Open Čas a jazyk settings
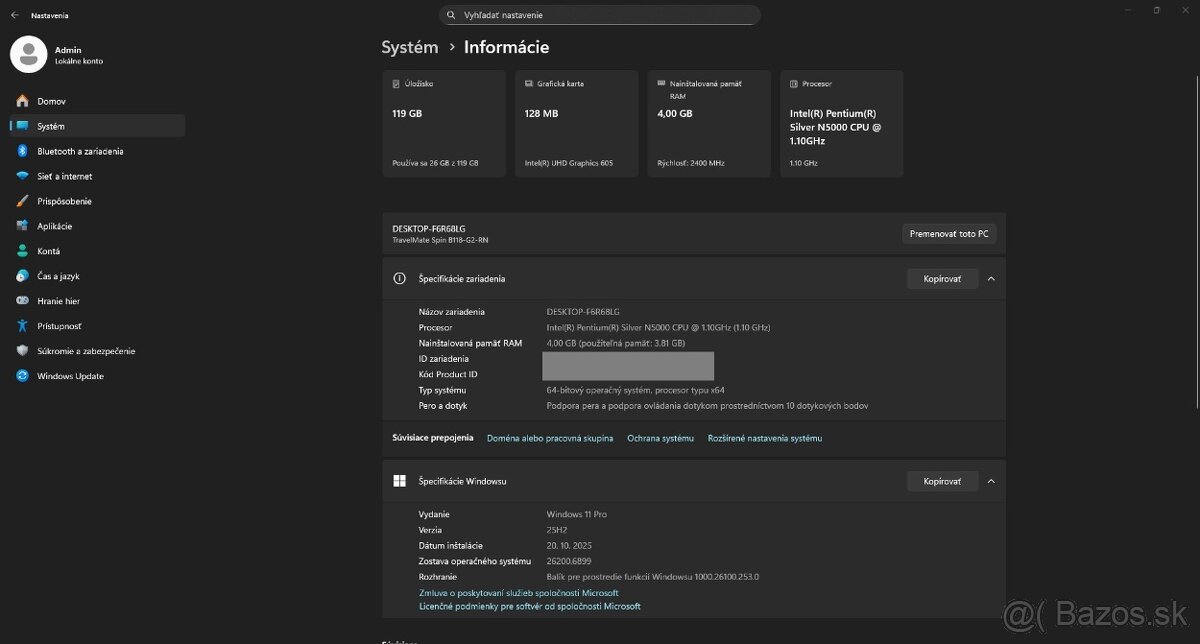This screenshot has height=644, width=1200. tap(58, 276)
